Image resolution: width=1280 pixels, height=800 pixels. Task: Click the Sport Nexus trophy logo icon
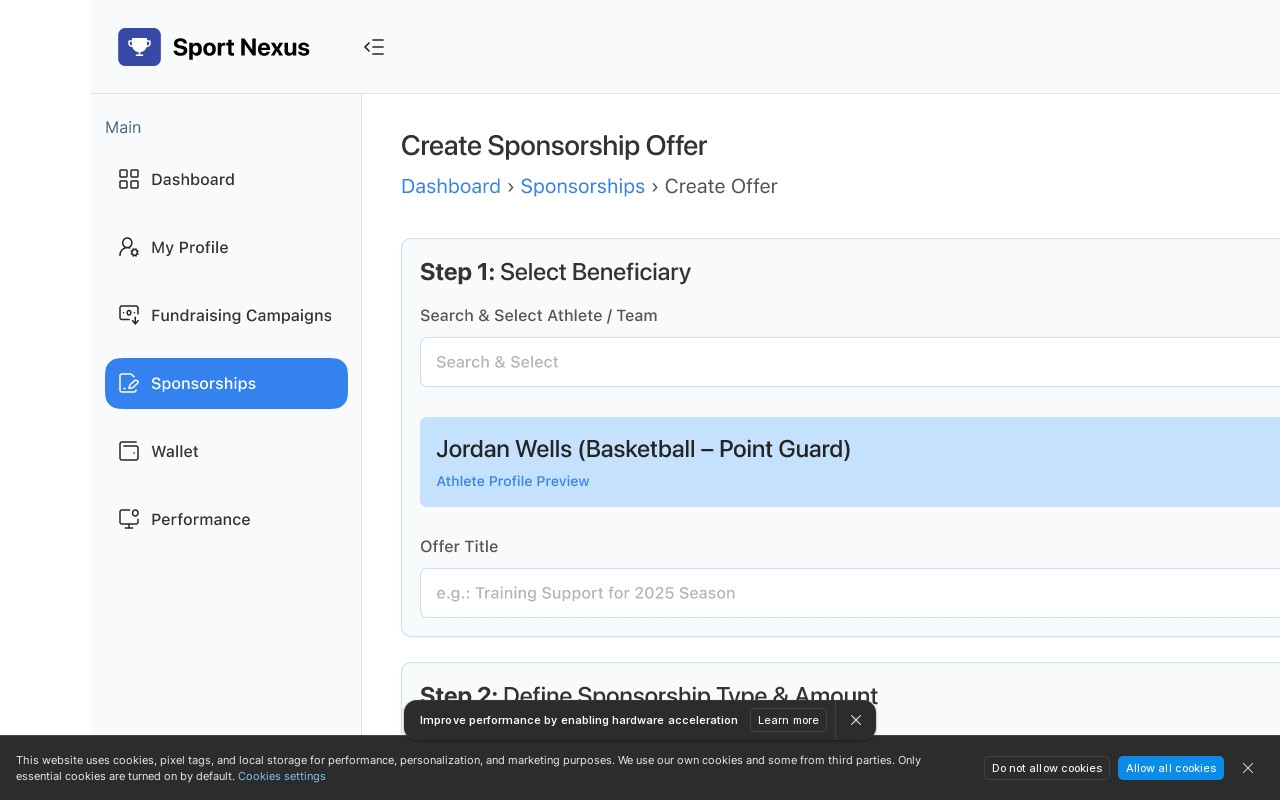pyautogui.click(x=139, y=47)
